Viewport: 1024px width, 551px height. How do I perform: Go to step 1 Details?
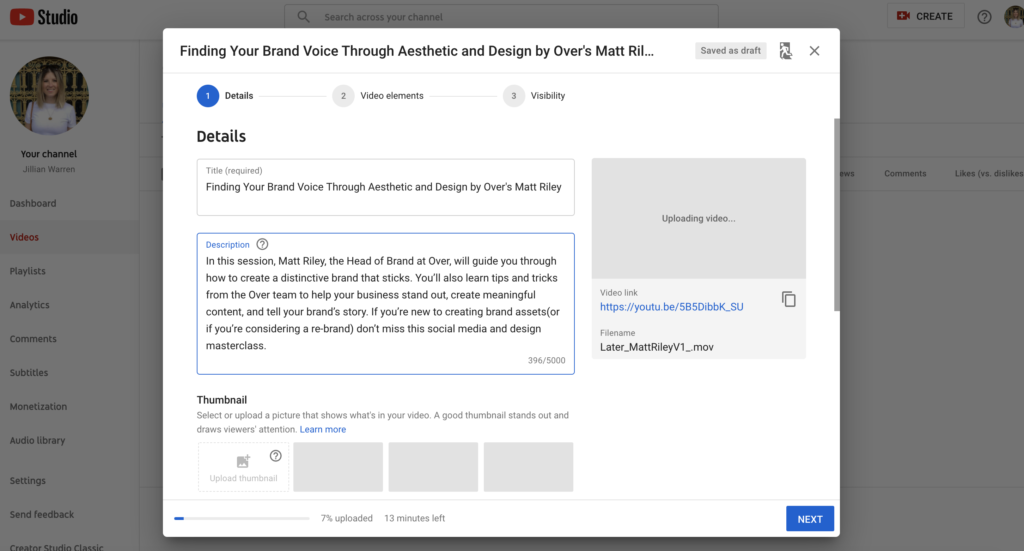click(x=225, y=96)
